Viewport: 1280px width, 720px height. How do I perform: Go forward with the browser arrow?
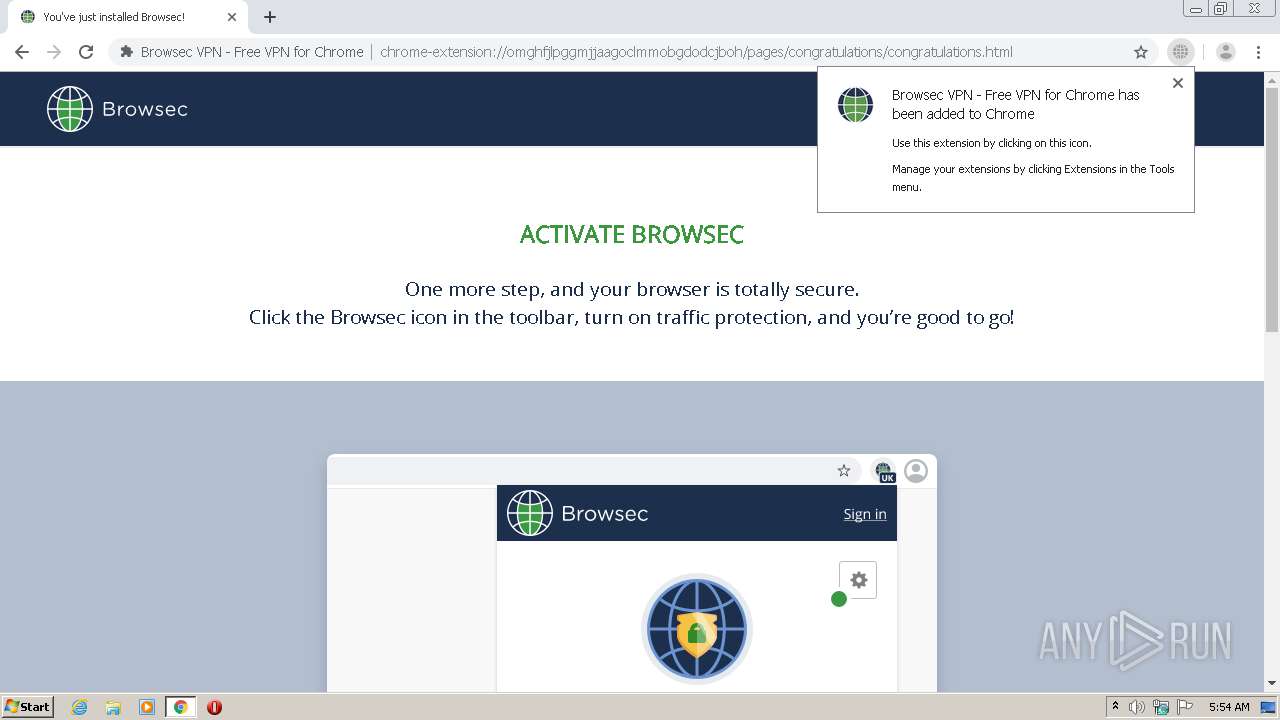click(x=54, y=52)
